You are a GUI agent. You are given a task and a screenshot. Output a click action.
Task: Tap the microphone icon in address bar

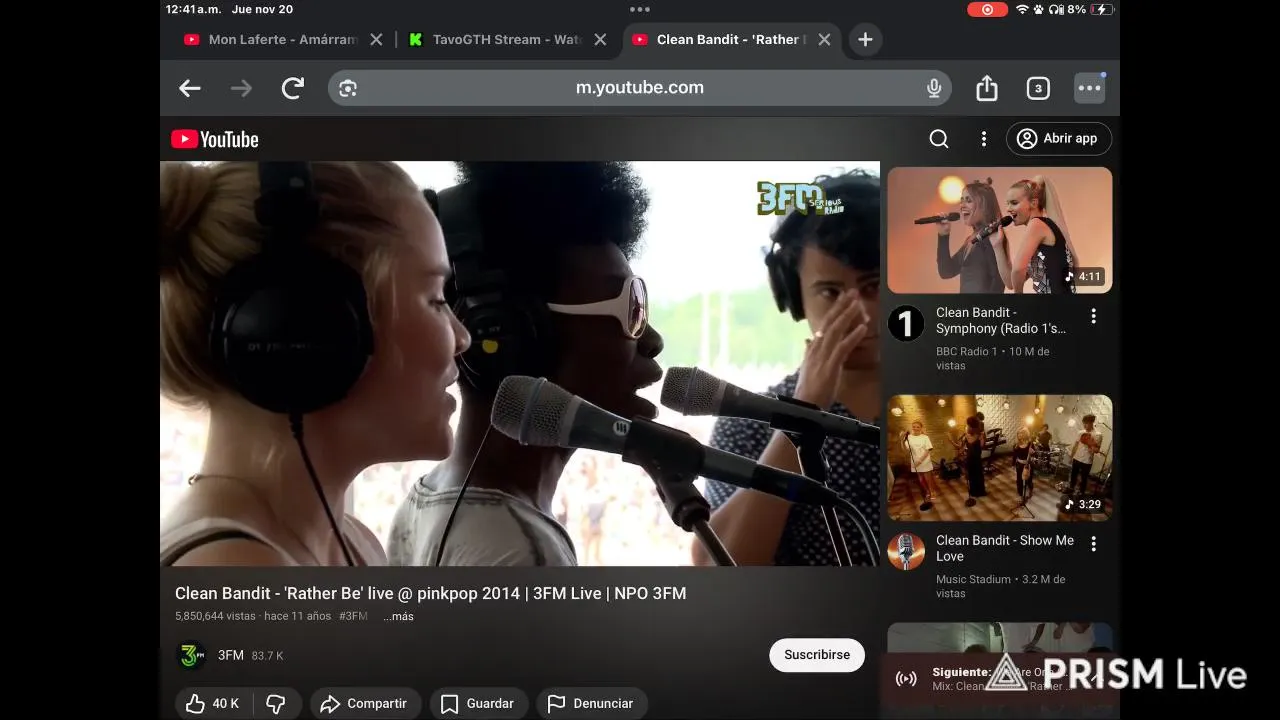click(934, 88)
